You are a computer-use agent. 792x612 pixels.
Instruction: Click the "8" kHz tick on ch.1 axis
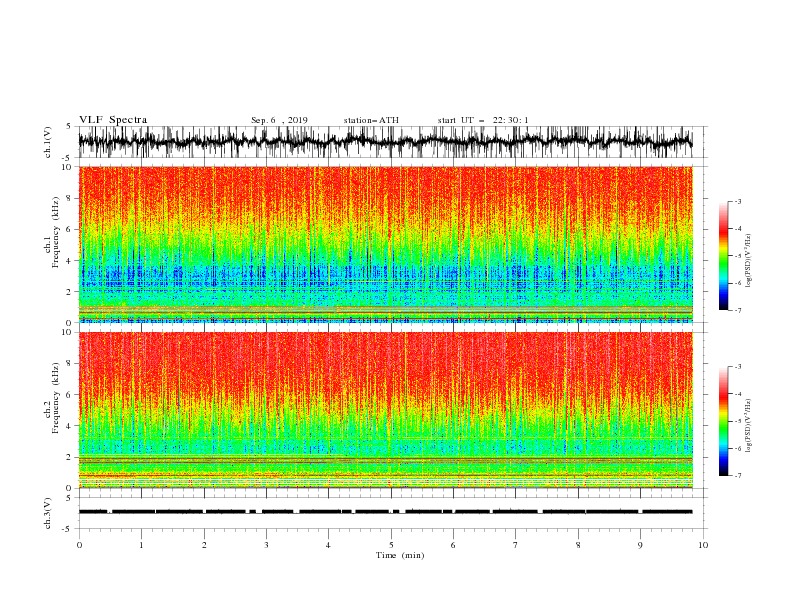[x=69, y=198]
